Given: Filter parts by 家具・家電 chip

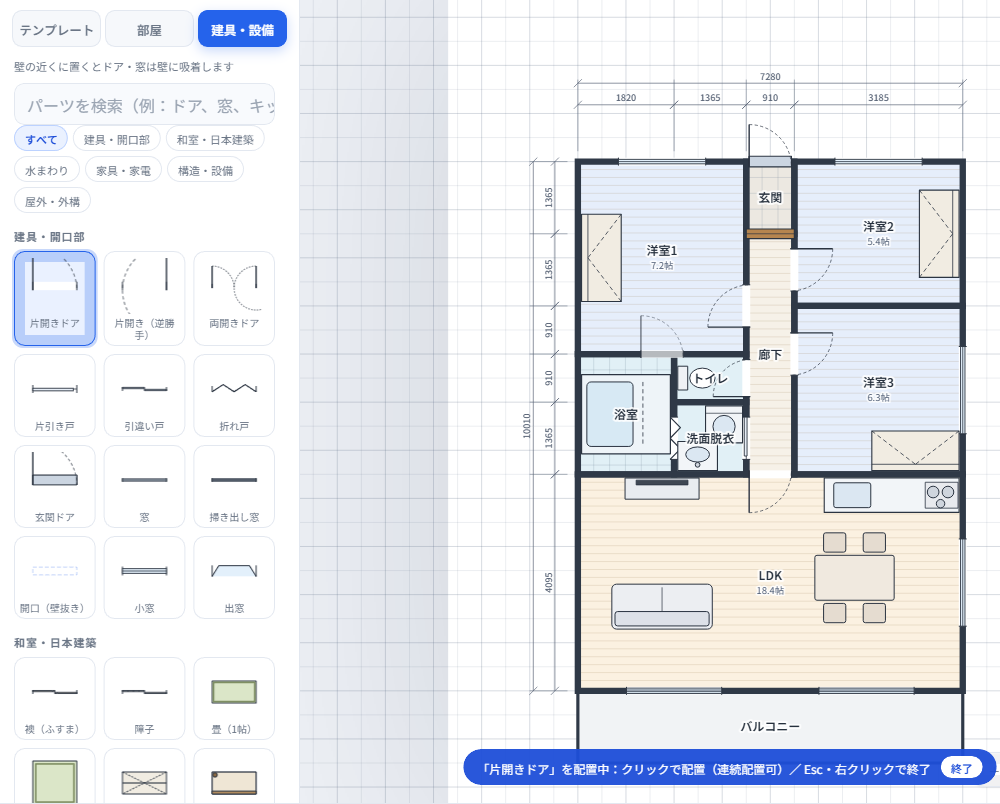Looking at the screenshot, I should coord(123,171).
